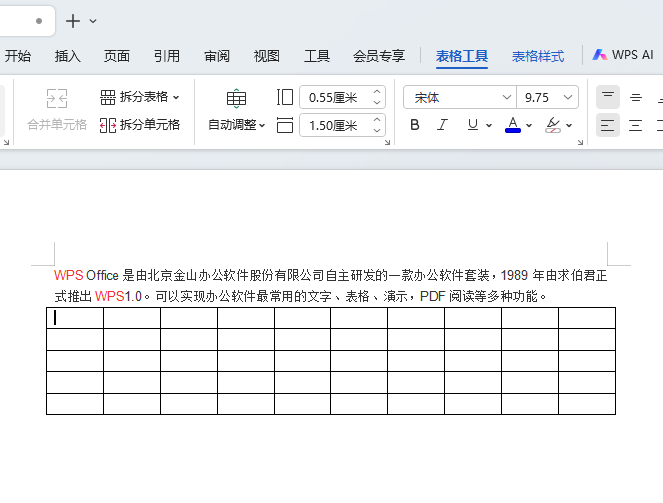Open the font settings dialog launcher
This screenshot has width=663, height=503.
[581, 142]
